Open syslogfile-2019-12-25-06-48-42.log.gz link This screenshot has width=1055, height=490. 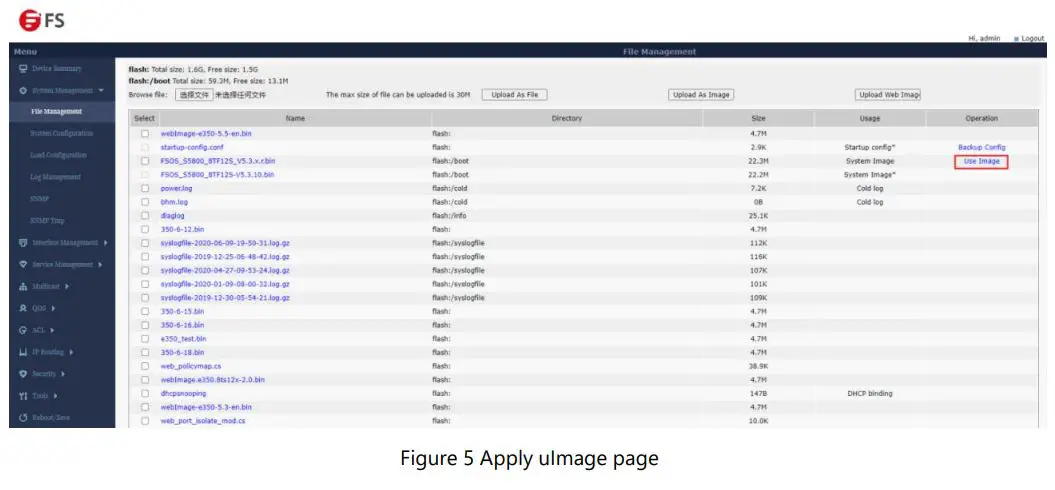[225, 256]
